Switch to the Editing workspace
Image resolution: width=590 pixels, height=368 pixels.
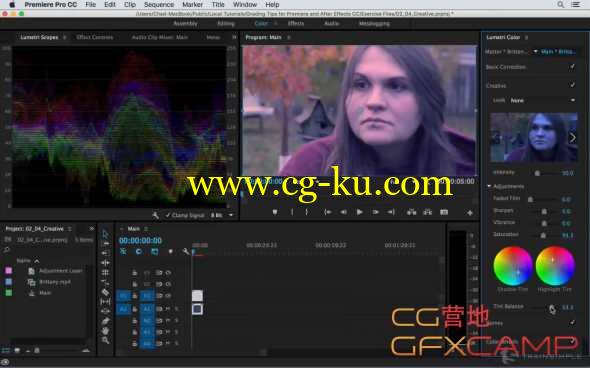[226, 23]
